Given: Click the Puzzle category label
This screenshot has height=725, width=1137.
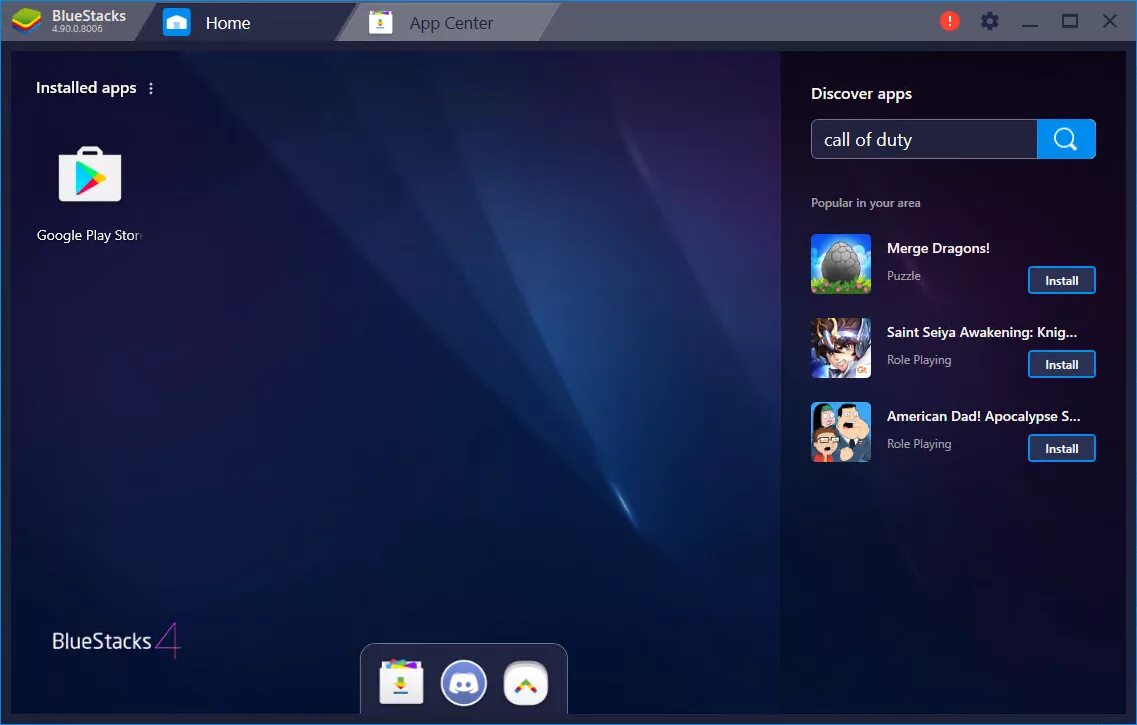Looking at the screenshot, I should pyautogui.click(x=904, y=276).
